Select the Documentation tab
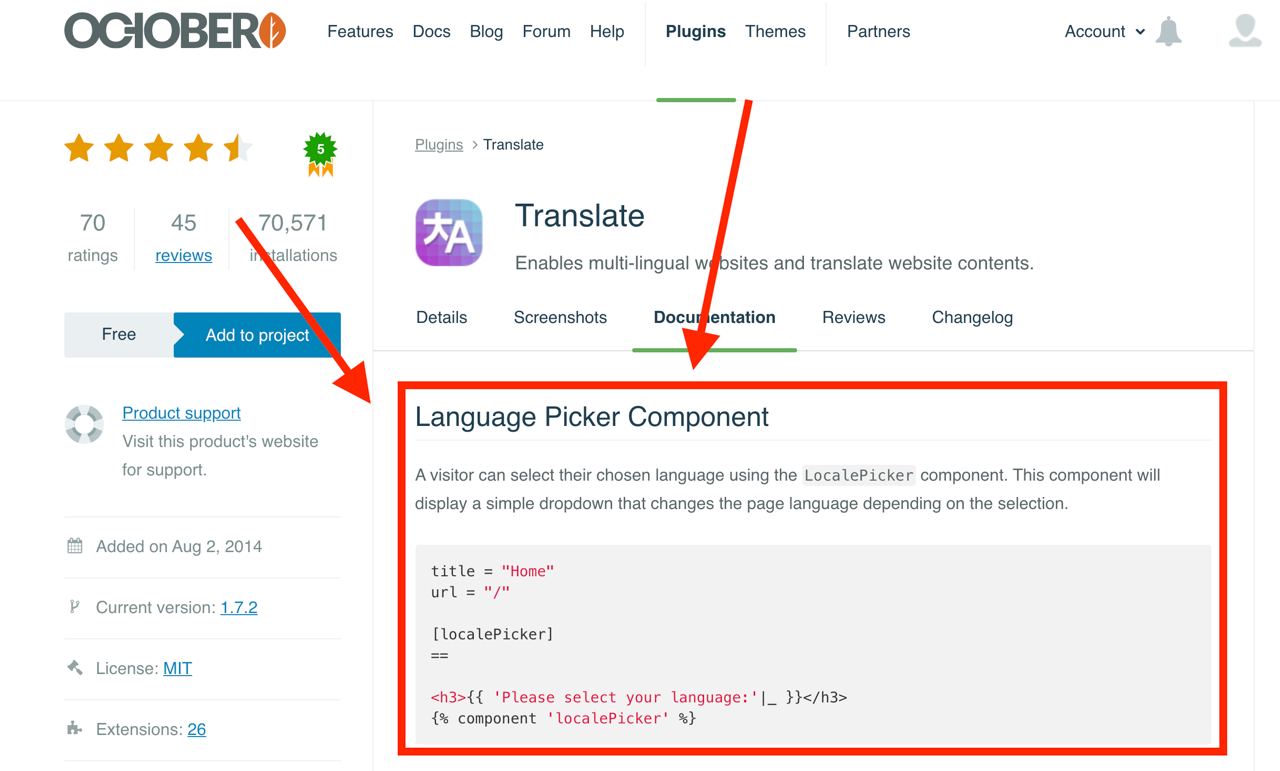 pyautogui.click(x=714, y=317)
